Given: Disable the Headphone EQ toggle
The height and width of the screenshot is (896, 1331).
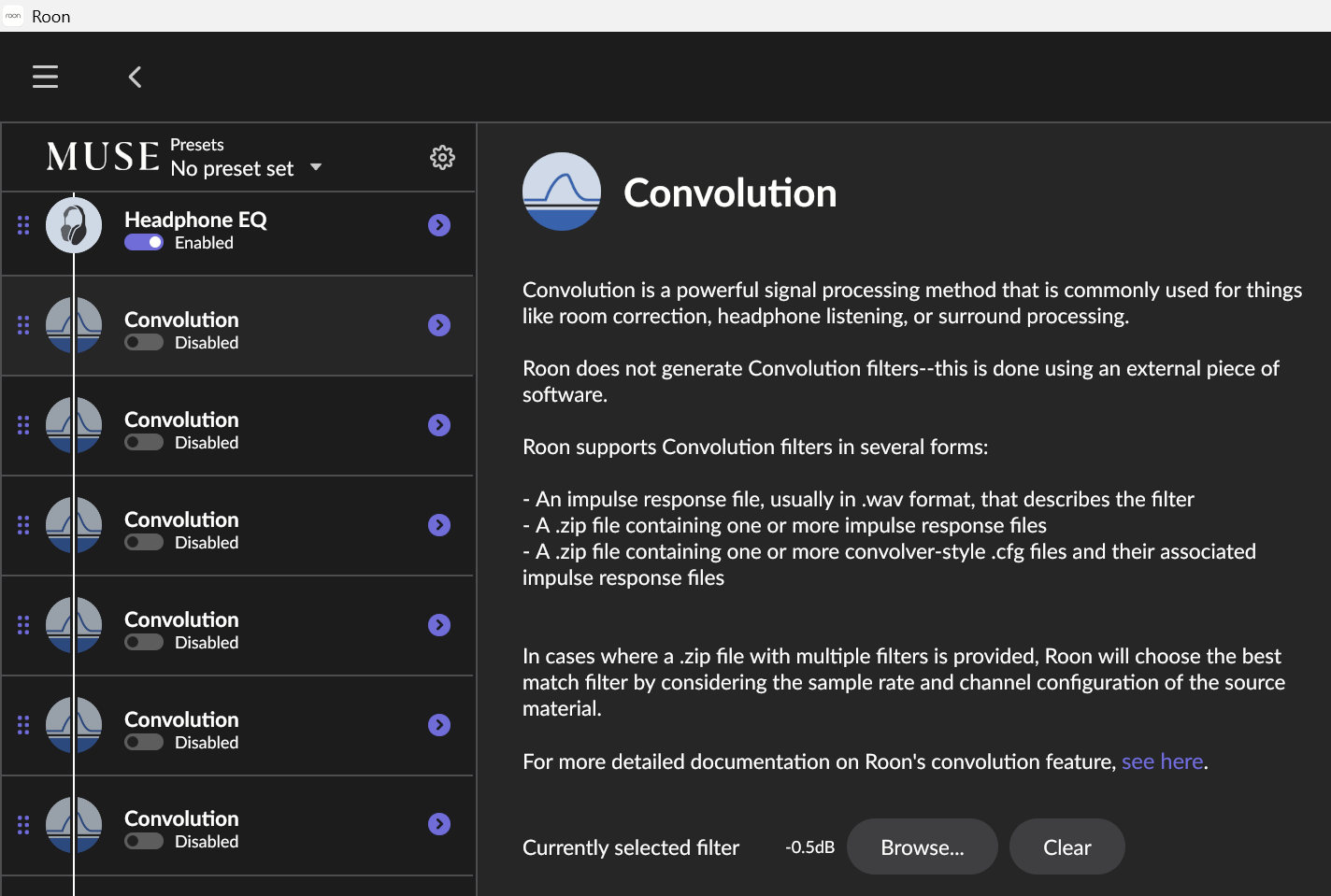Looking at the screenshot, I should pos(144,243).
